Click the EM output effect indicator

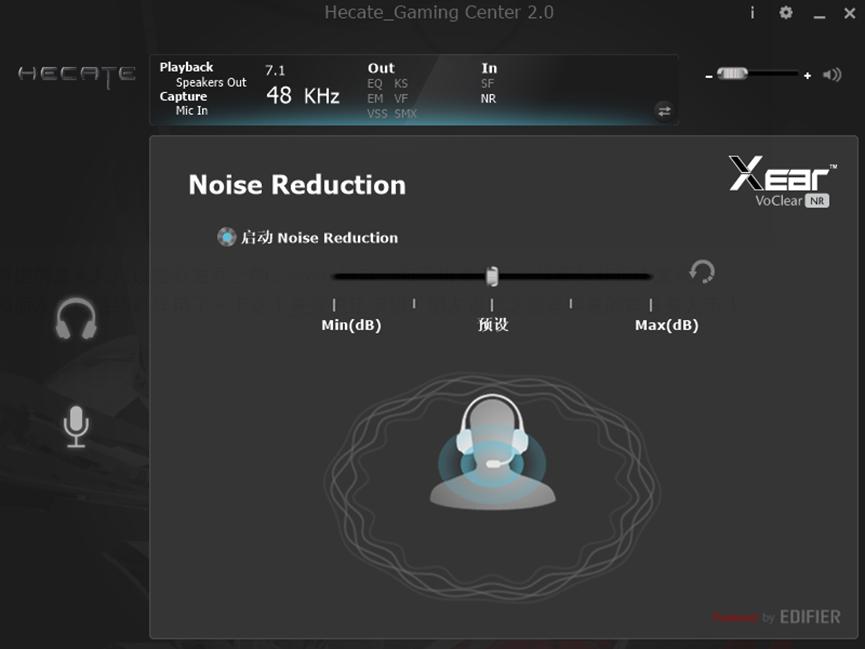click(375, 99)
